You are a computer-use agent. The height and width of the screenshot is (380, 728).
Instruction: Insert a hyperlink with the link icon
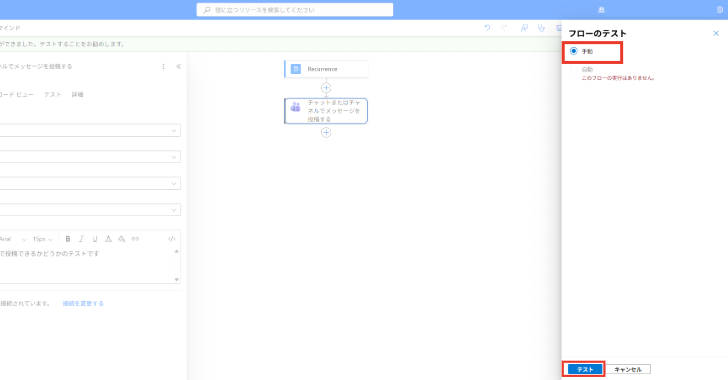click(x=135, y=239)
